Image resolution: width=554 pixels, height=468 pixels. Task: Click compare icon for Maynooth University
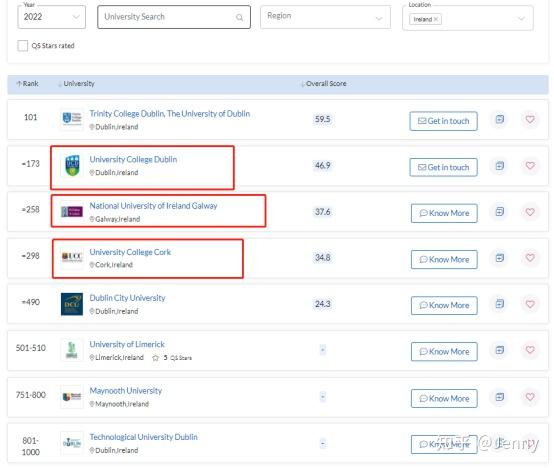(500, 397)
